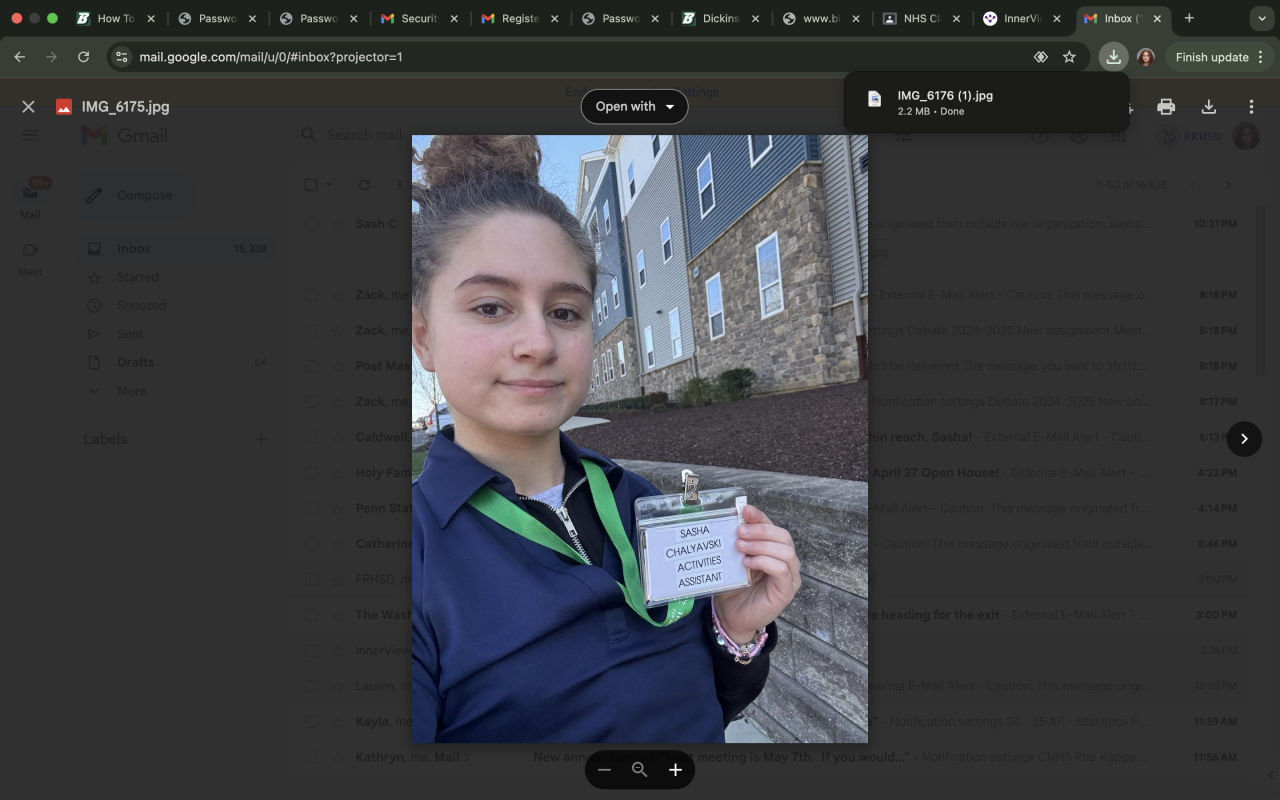Expand More in the Gmail sidebar

(131, 391)
